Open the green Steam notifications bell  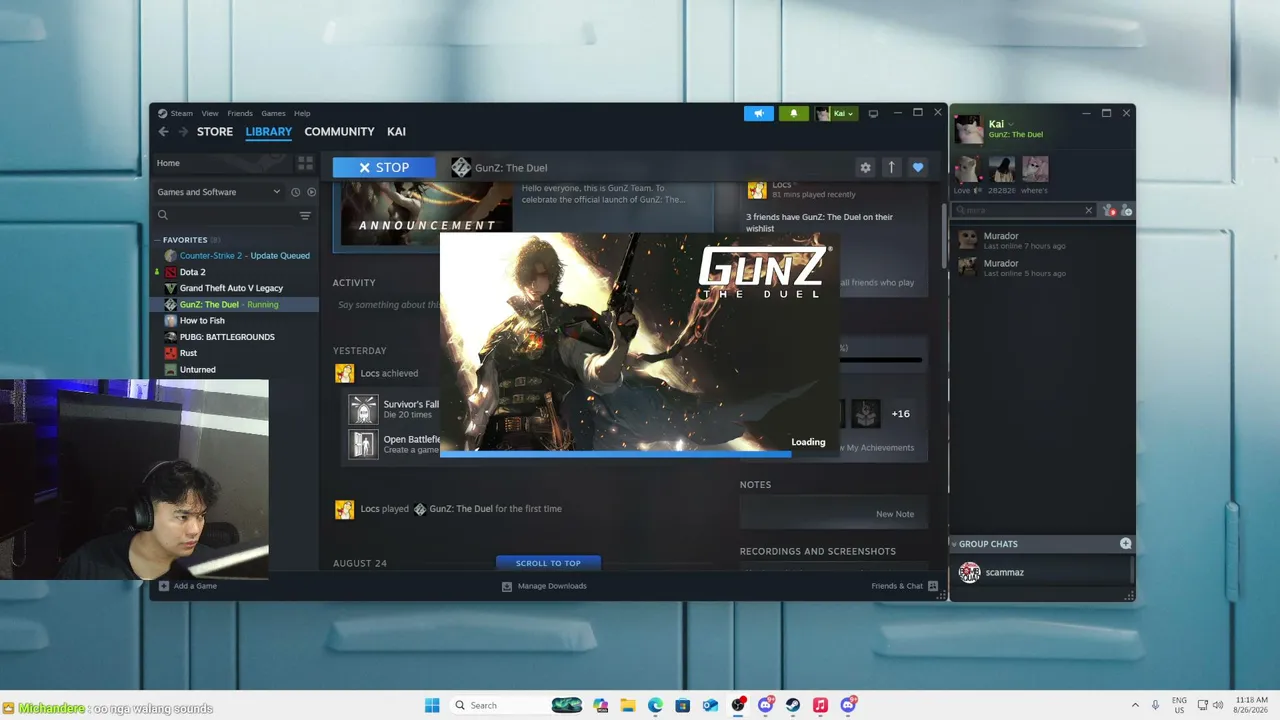[794, 113]
